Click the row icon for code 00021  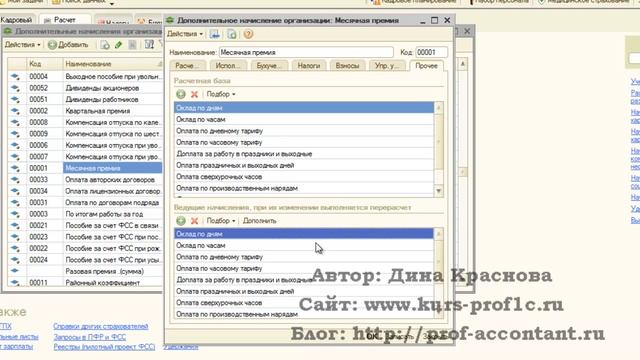click(16, 225)
